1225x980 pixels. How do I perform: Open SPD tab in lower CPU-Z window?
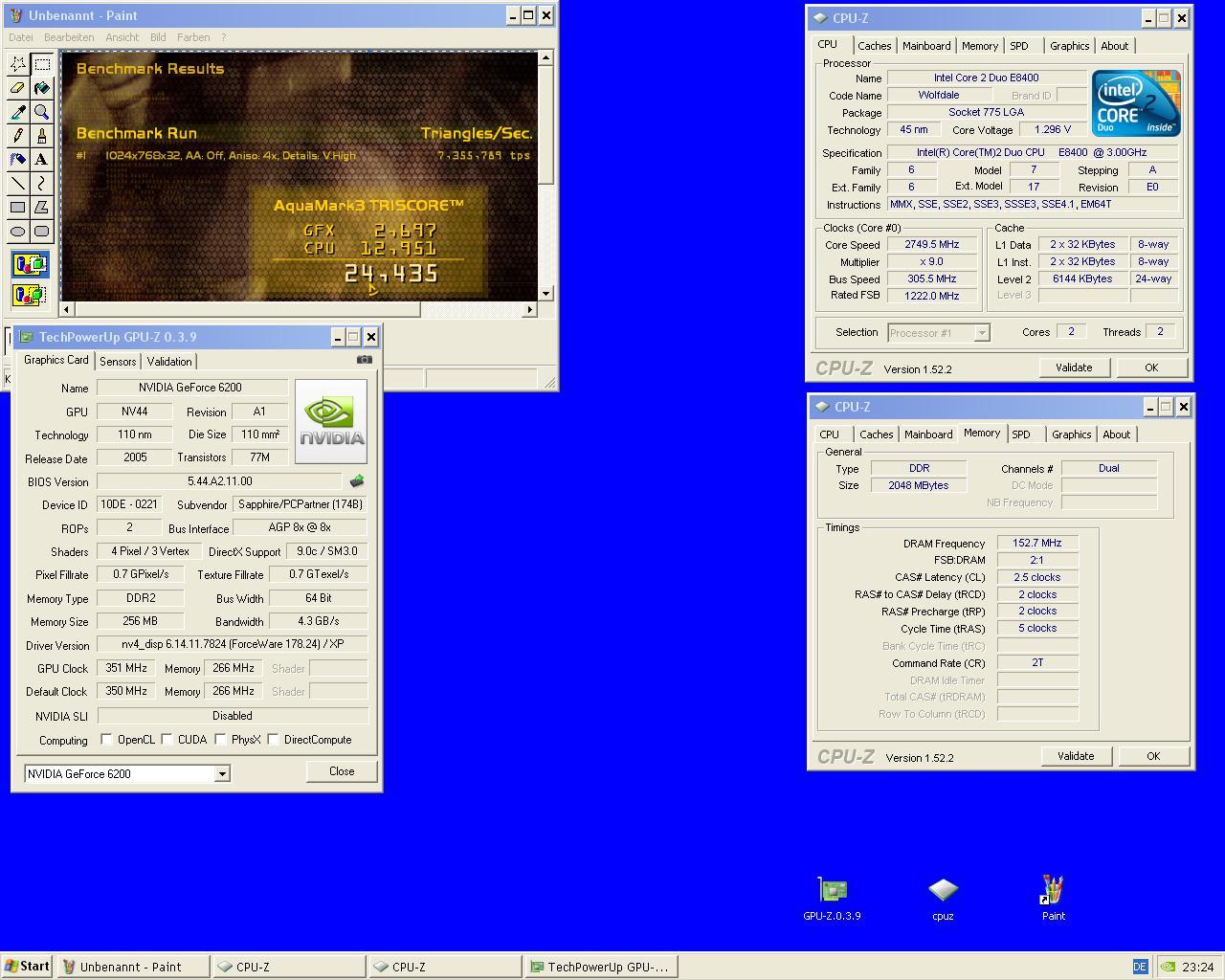tap(1021, 434)
